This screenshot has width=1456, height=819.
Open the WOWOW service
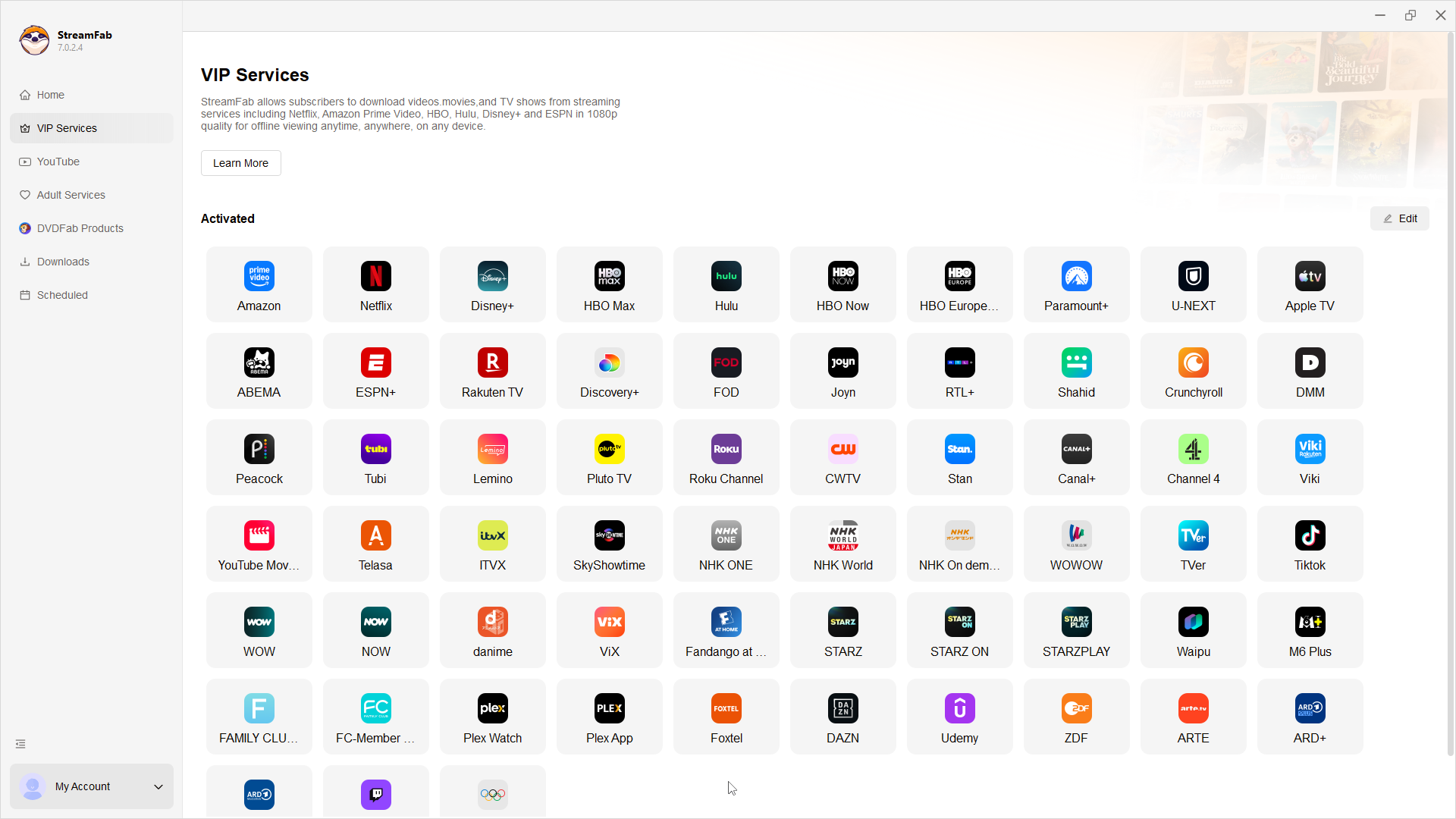click(1077, 544)
